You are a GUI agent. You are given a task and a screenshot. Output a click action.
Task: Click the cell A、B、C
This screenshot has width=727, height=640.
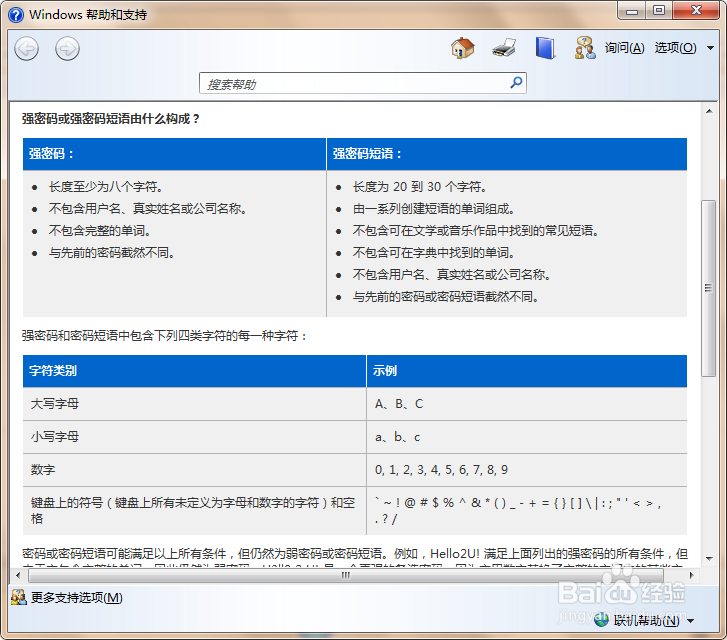tap(527, 404)
